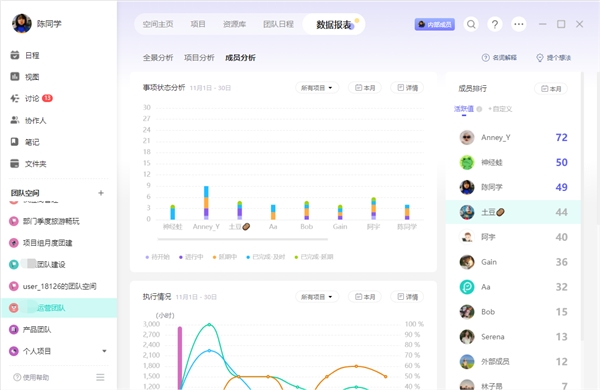Click the question mark help icon
This screenshot has width=600, height=390.
(495, 24)
